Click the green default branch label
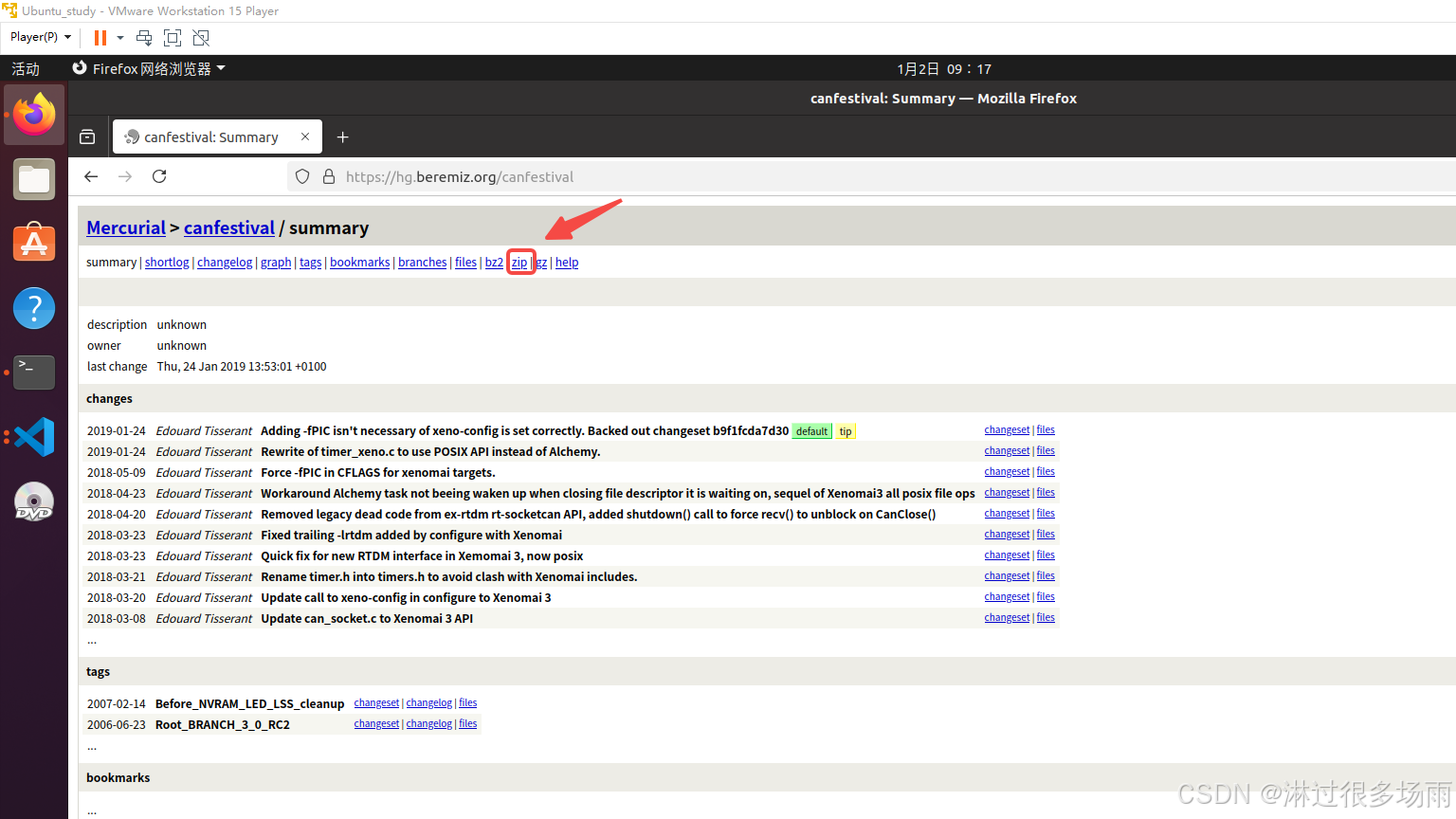The width and height of the screenshot is (1456, 819). 811,431
